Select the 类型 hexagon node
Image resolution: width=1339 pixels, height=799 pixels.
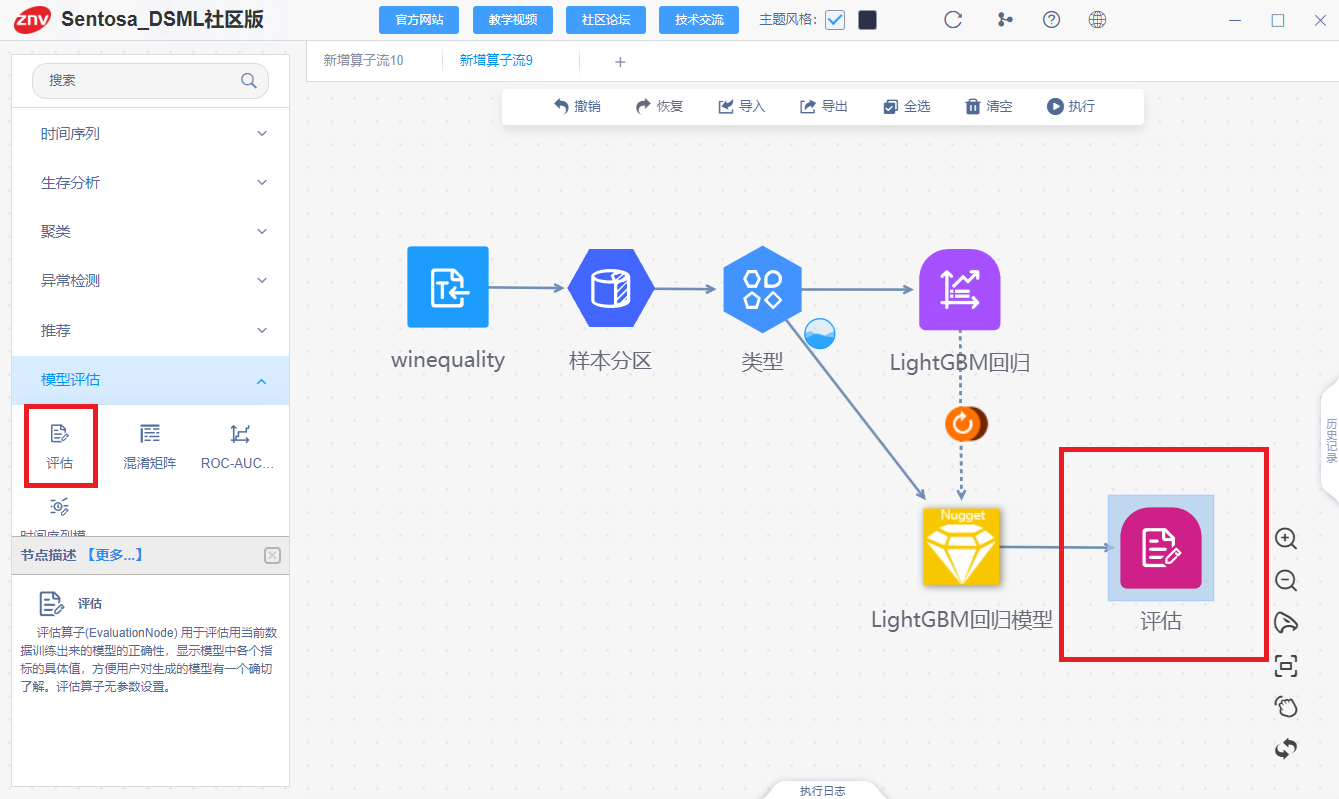pyautogui.click(x=763, y=289)
